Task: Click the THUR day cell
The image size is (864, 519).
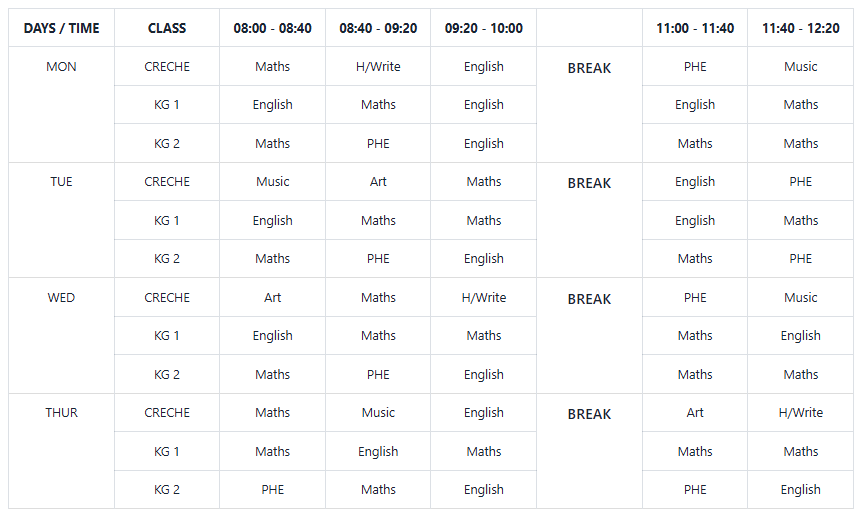Action: coord(62,413)
